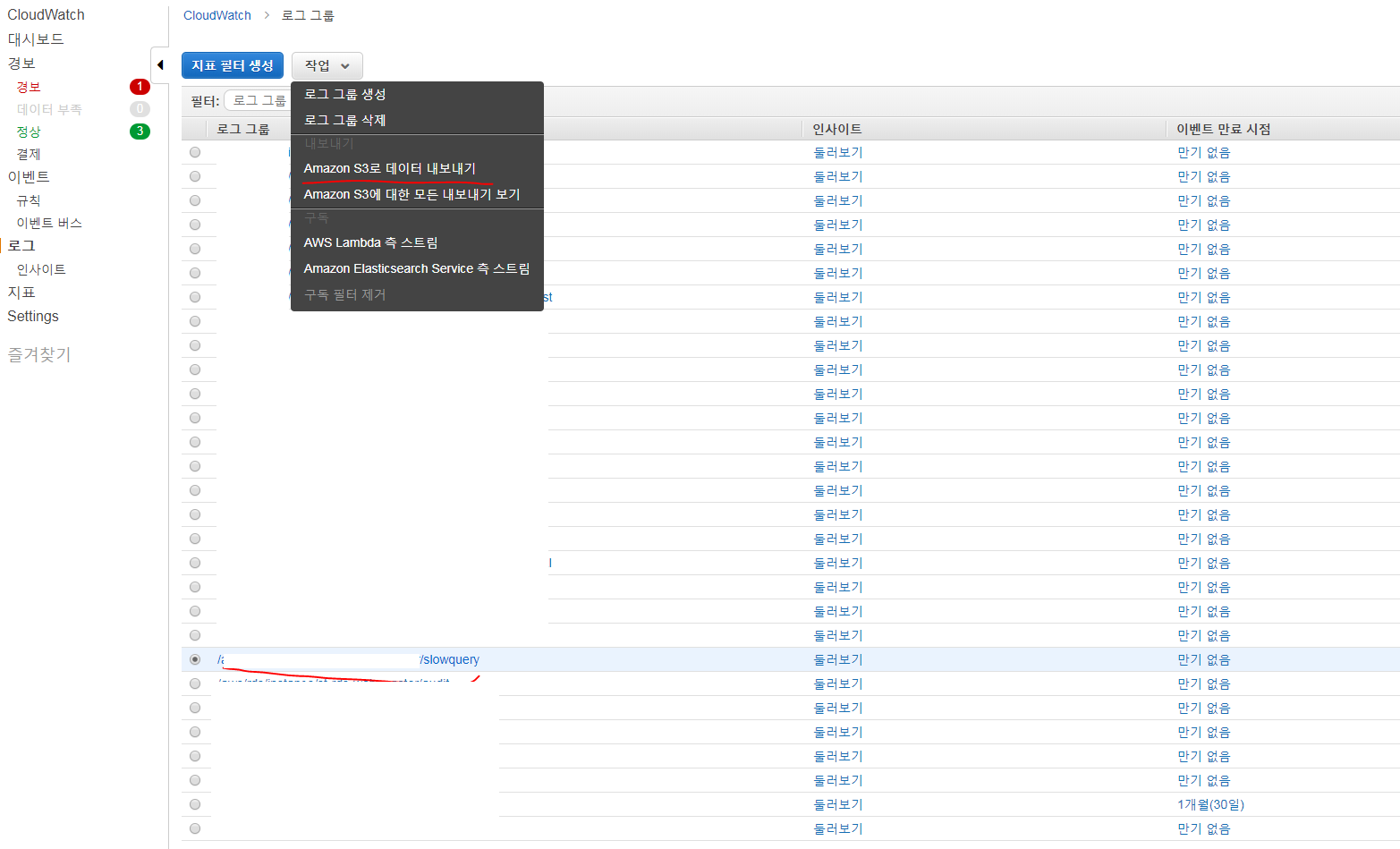Viewport: 1400px width, 849px height.
Task: Open the red 경보 sub-item in sidebar
Action: (29, 87)
